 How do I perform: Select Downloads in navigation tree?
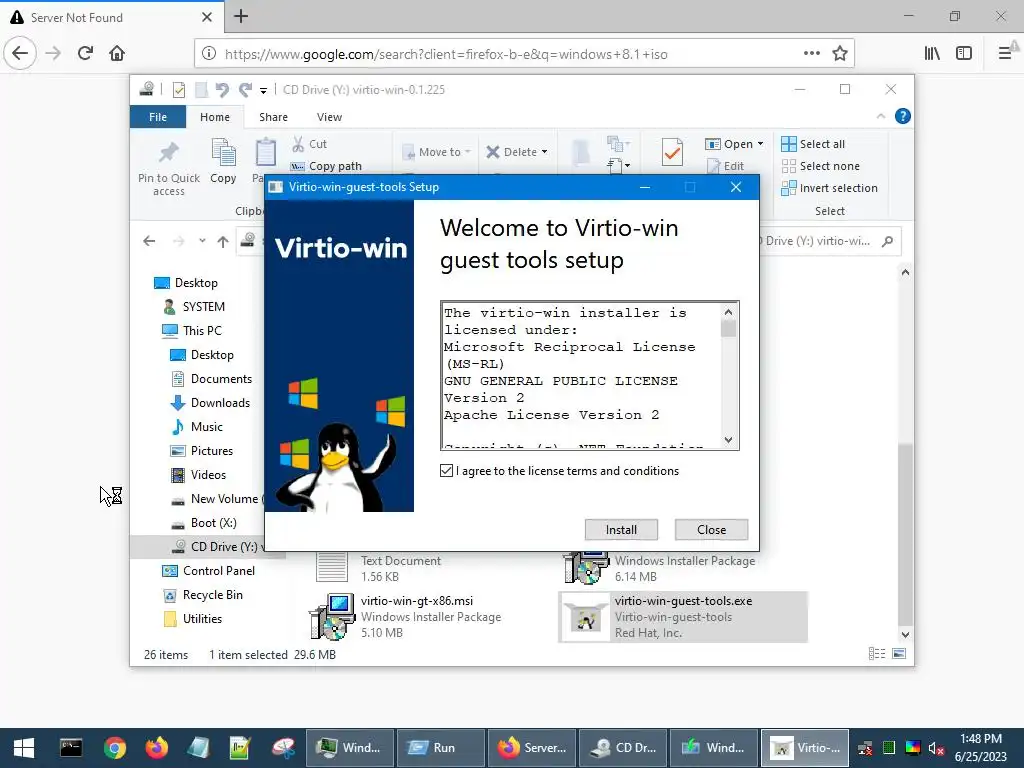pos(210,403)
